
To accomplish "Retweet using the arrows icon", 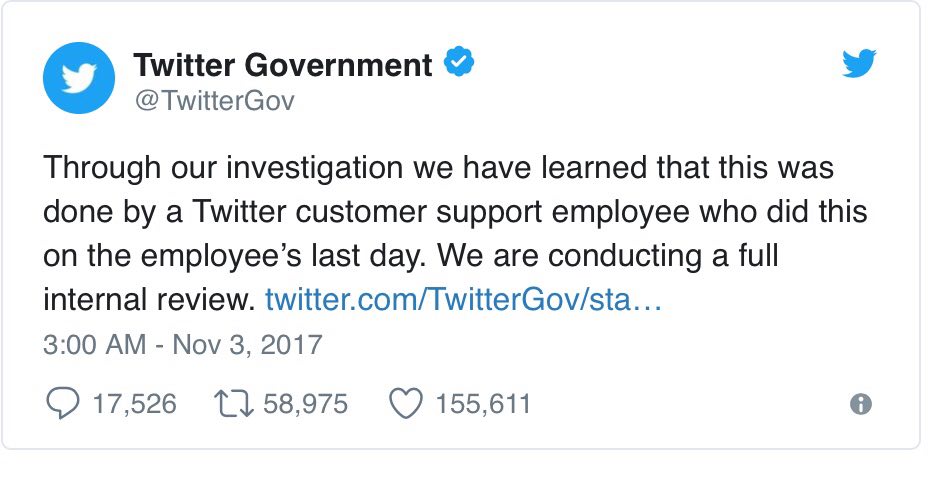I will (x=234, y=404).
